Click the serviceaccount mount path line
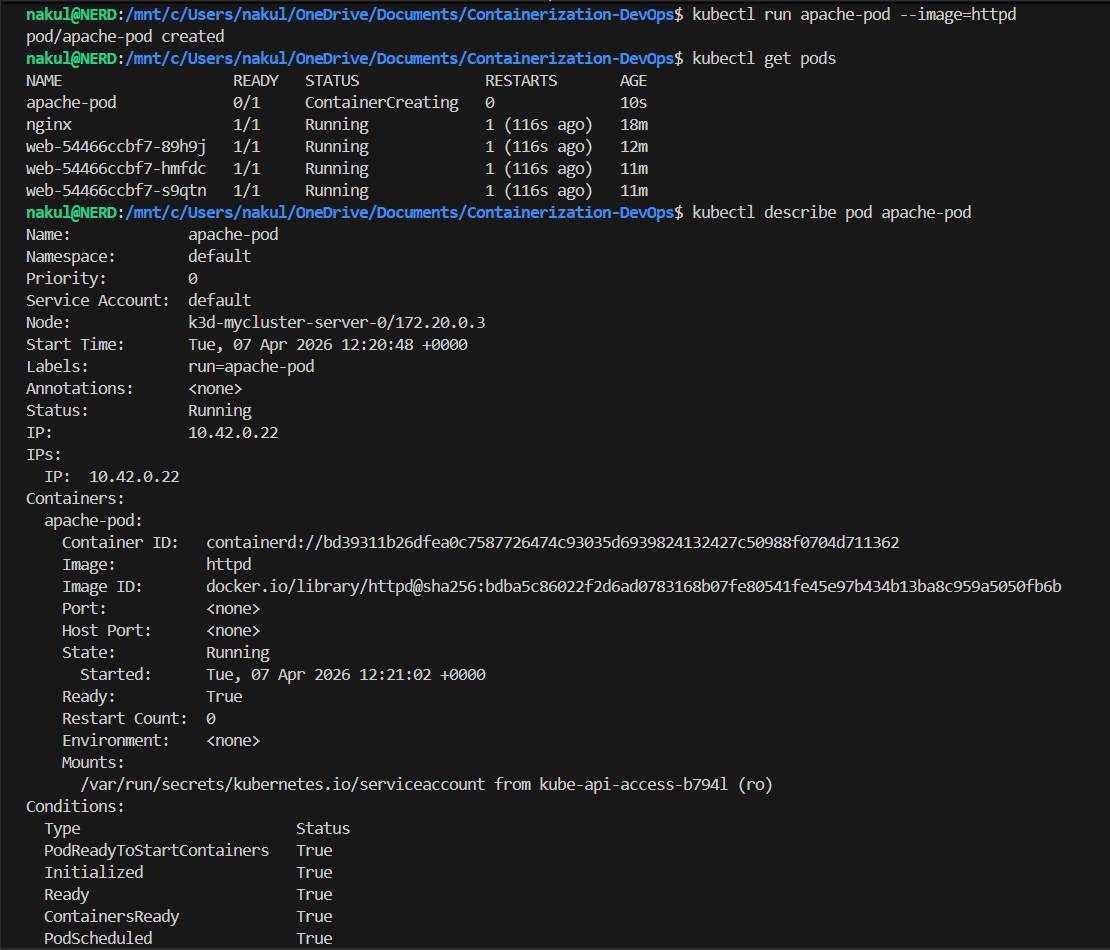1110x950 pixels. [x=426, y=784]
